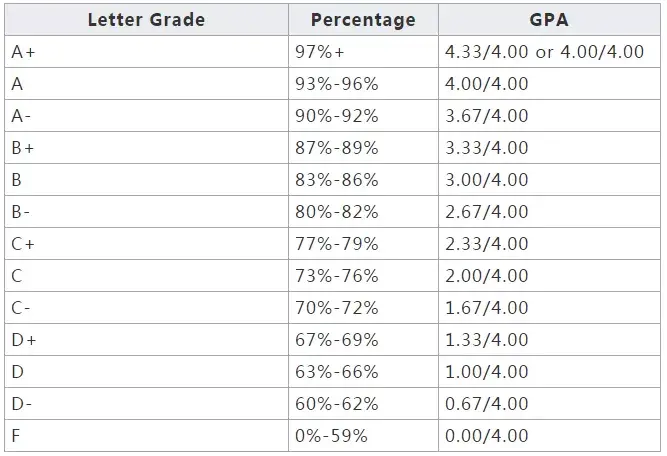Click the Letter Grade column header
The image size is (667, 456).
click(x=146, y=20)
